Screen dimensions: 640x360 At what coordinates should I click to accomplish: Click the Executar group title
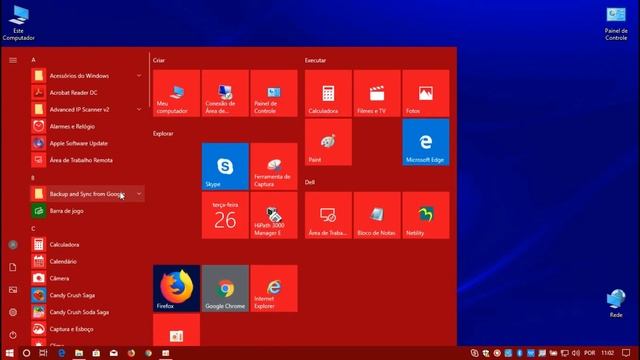point(315,60)
